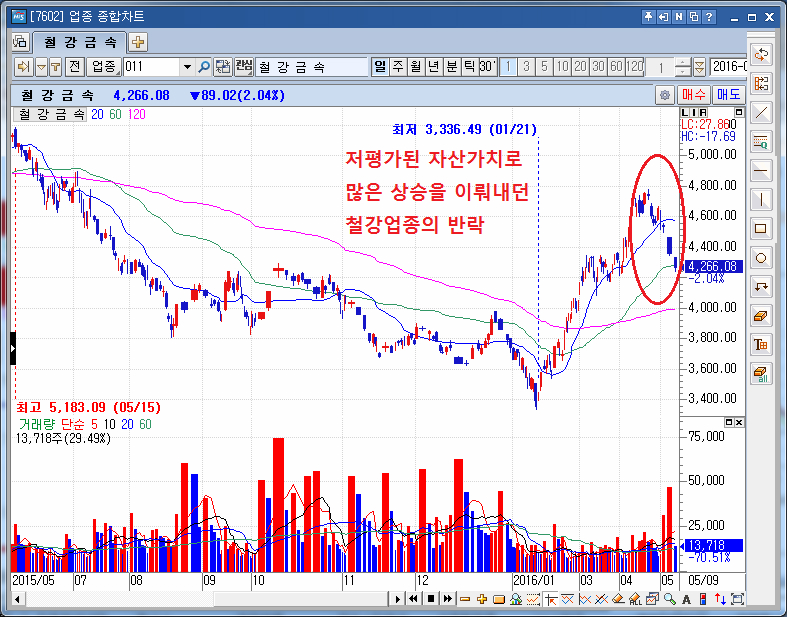Click the stop button in chart playback controls
This screenshot has width=787, height=617.
point(431,599)
